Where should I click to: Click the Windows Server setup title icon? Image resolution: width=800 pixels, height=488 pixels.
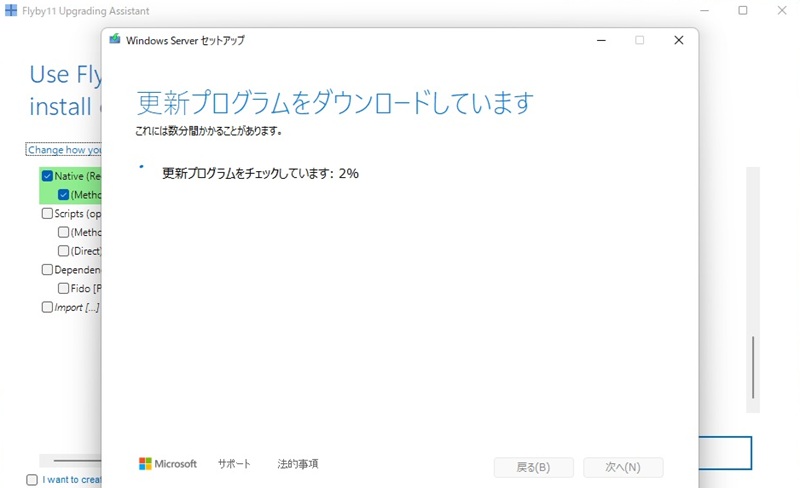pos(115,40)
